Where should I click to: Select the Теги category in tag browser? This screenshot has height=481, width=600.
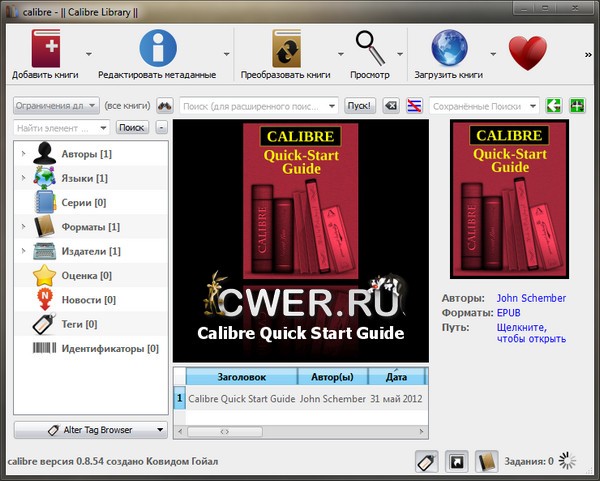tap(78, 324)
